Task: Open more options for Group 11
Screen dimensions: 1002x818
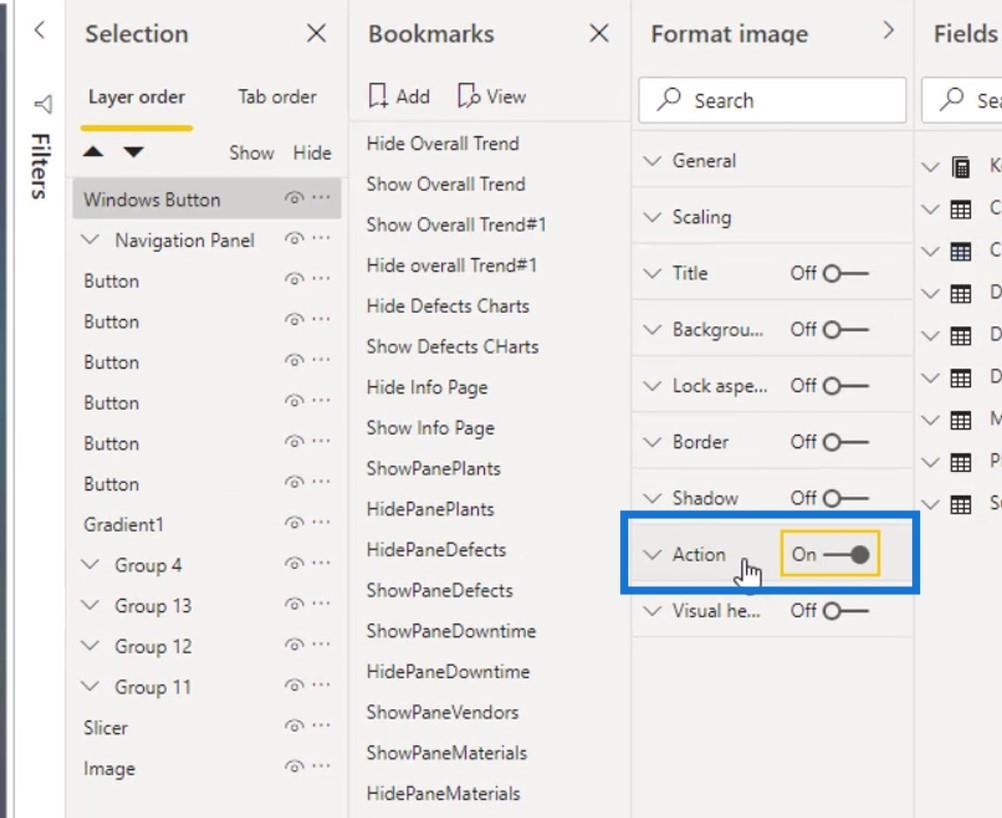Action: (321, 685)
